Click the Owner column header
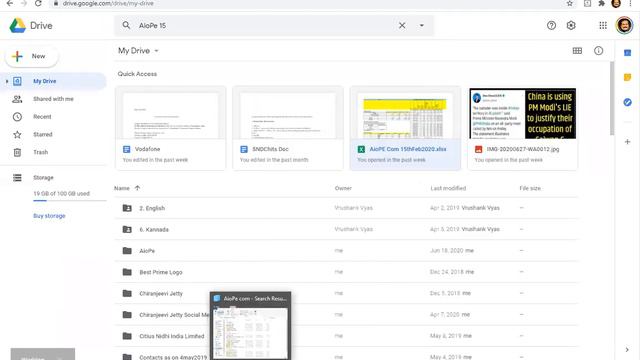Screen dimensions: 640x360 (343, 188)
